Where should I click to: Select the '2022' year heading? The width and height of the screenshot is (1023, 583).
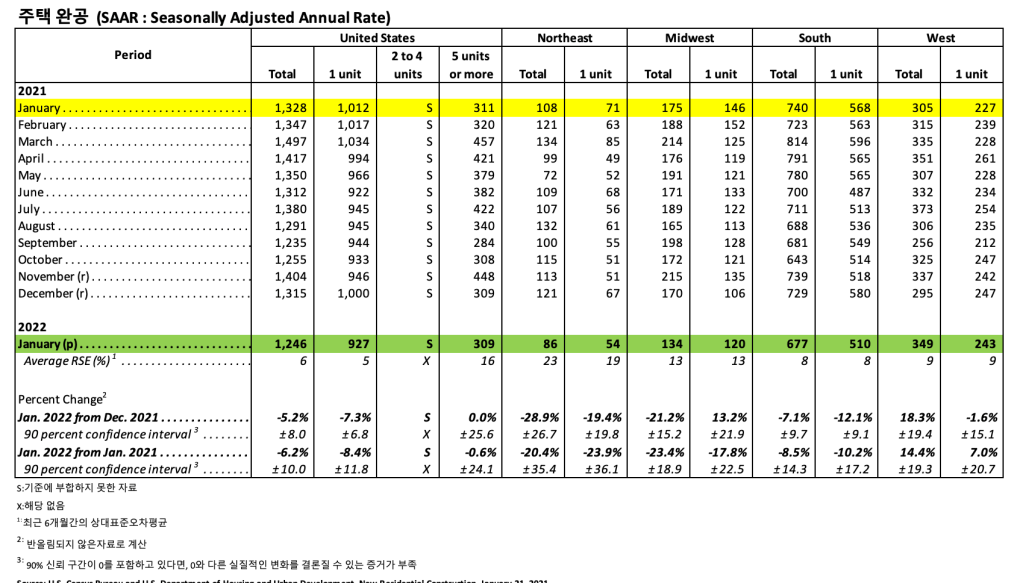point(33,326)
